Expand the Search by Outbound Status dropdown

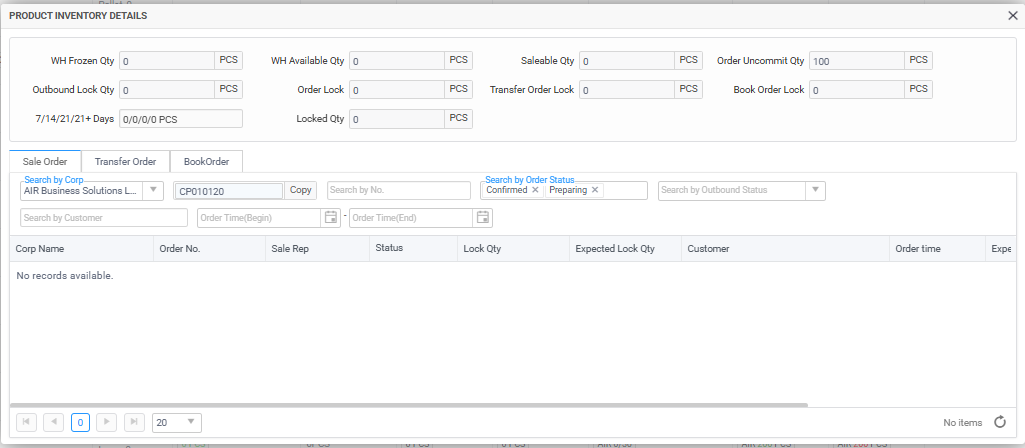tap(815, 190)
